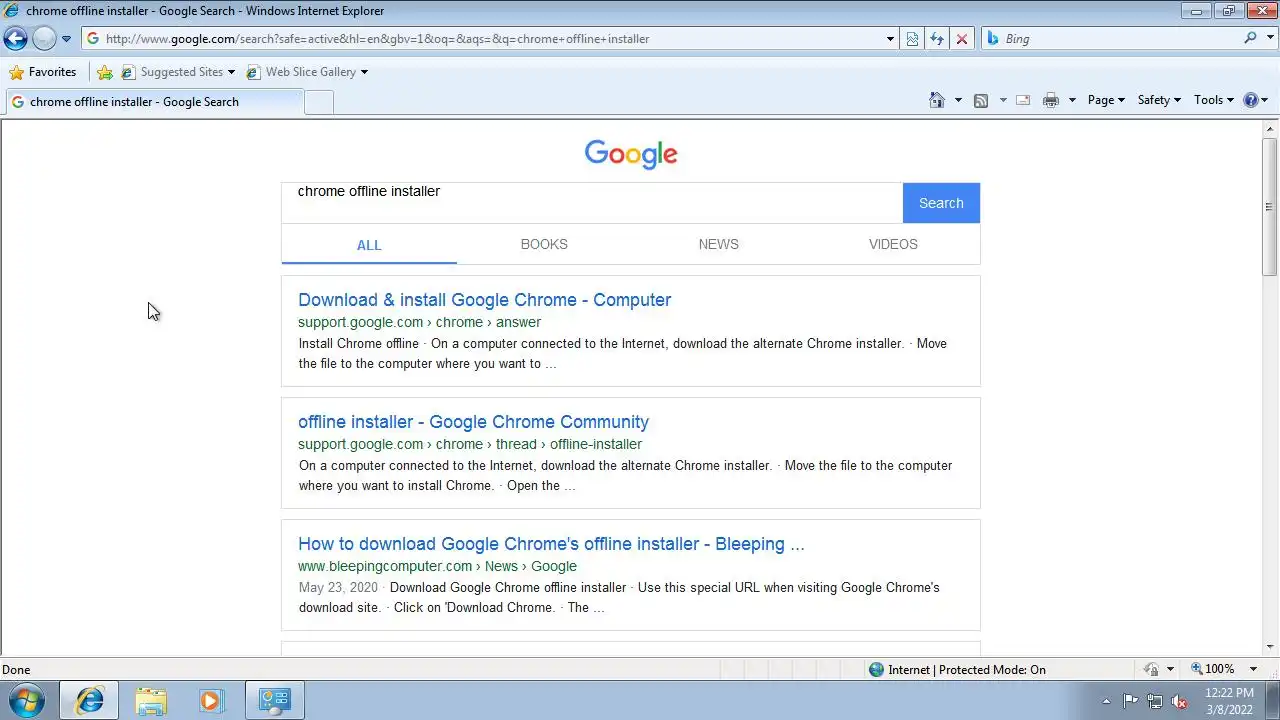1280x720 pixels.
Task: Select the ALL results tab
Action: [369, 245]
